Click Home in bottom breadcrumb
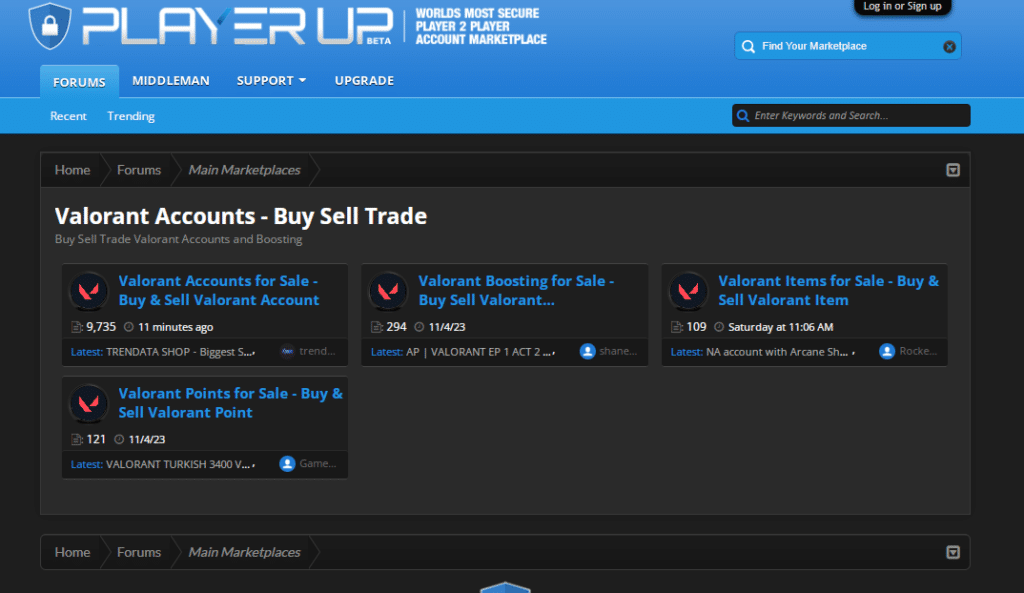The height and width of the screenshot is (593, 1024). click(72, 552)
